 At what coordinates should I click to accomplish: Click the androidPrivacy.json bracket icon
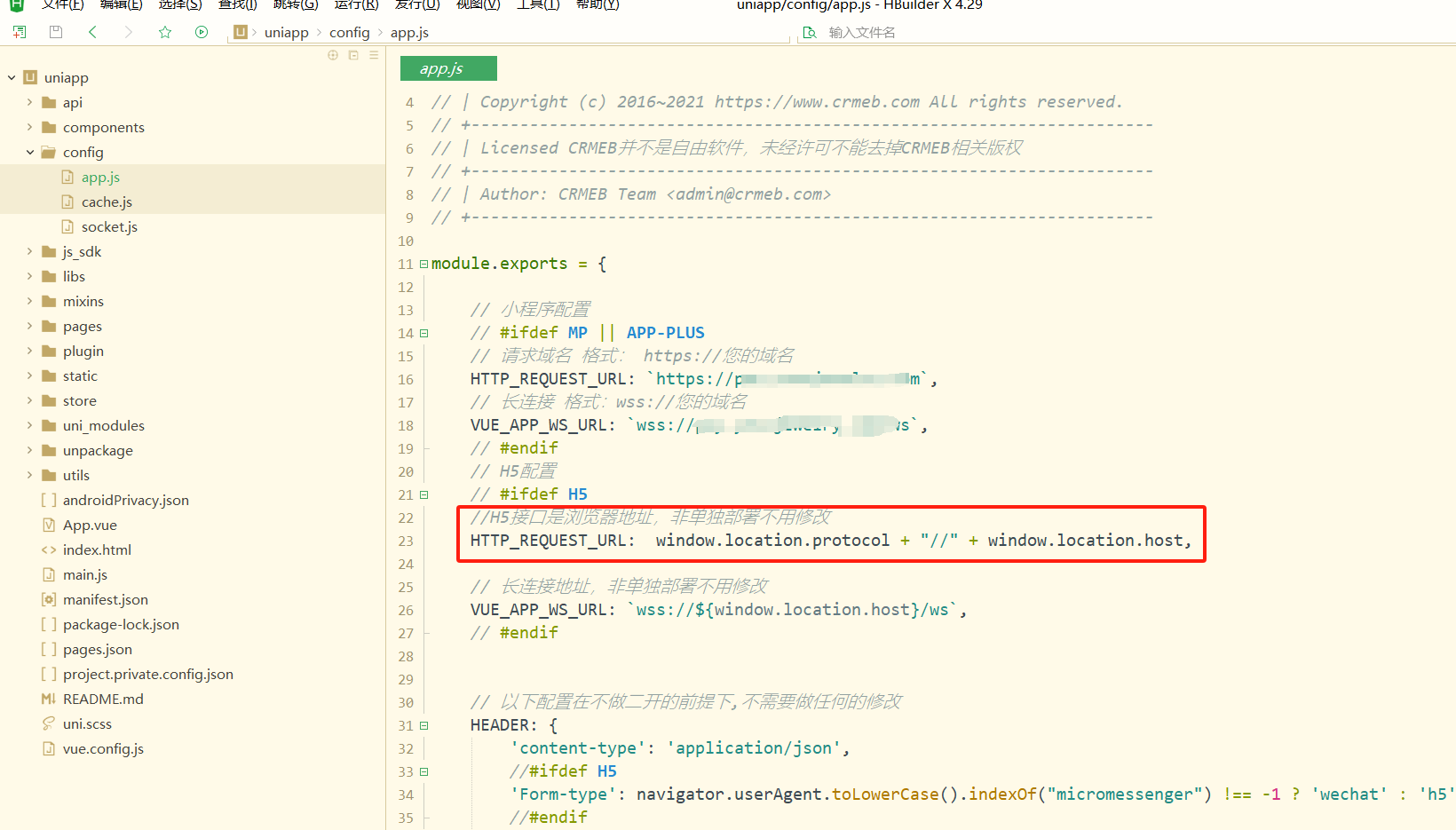tap(49, 500)
